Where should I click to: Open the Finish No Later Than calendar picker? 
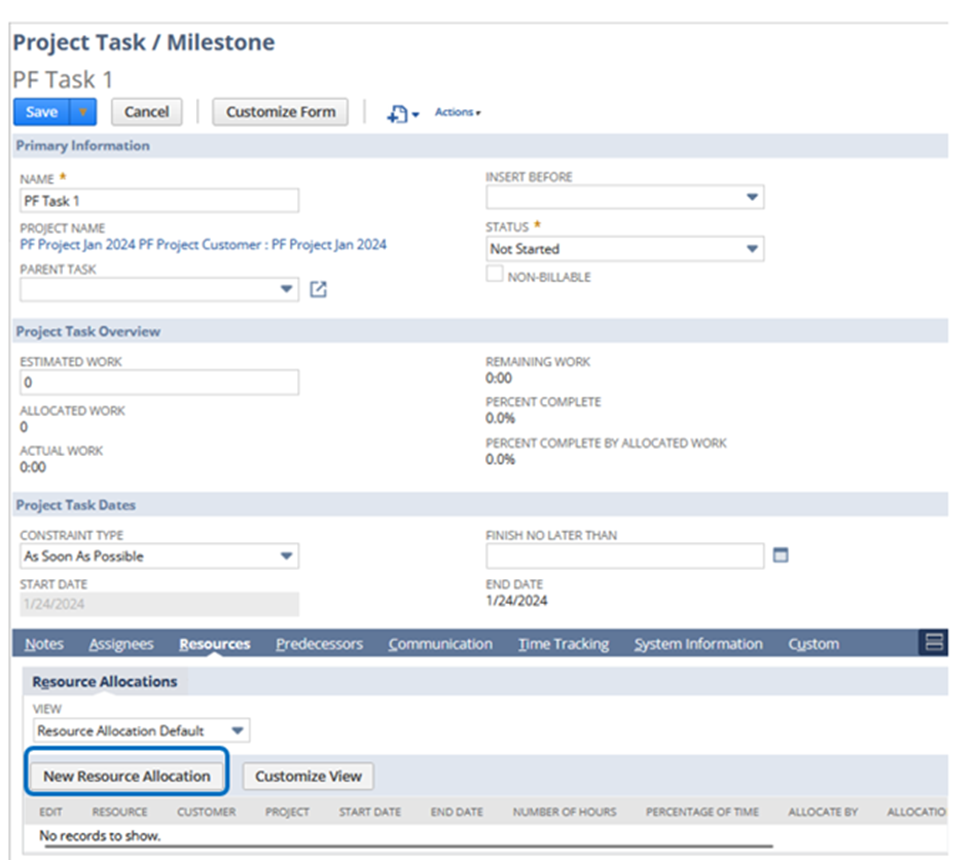coord(780,555)
